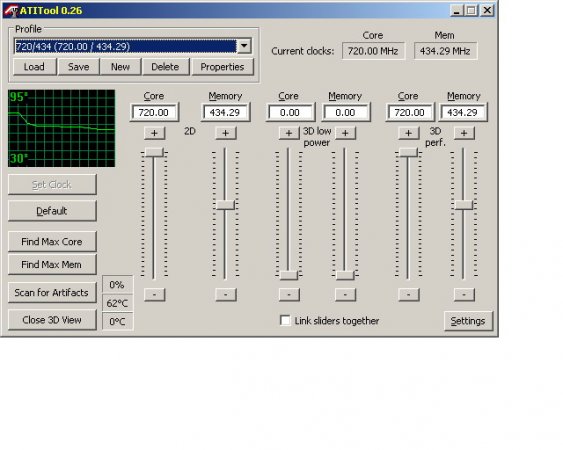Click 3D low power Memory slider thumb
The width and height of the screenshot is (563, 450).
tap(345, 275)
